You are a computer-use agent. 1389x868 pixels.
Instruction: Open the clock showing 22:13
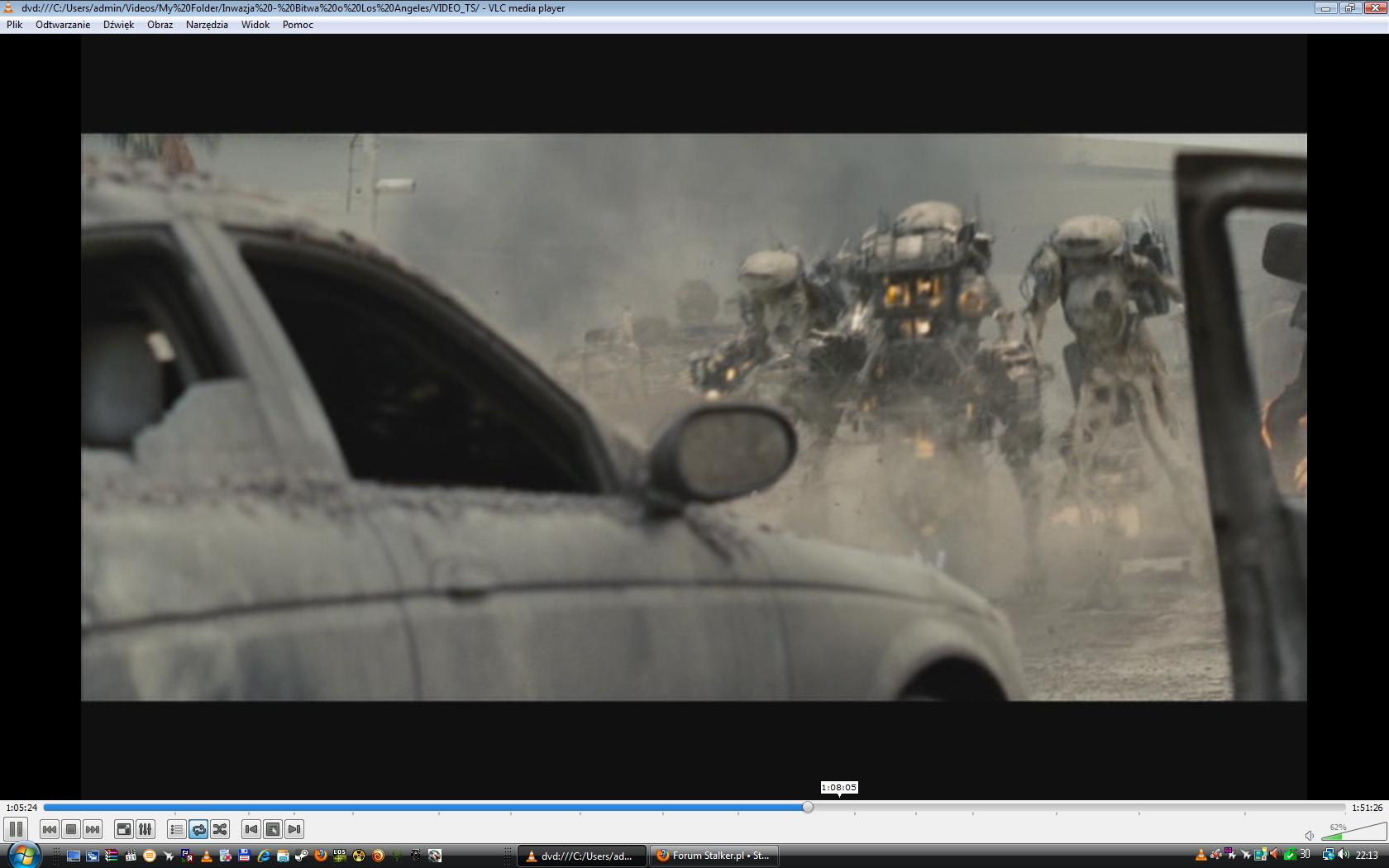(1367, 856)
